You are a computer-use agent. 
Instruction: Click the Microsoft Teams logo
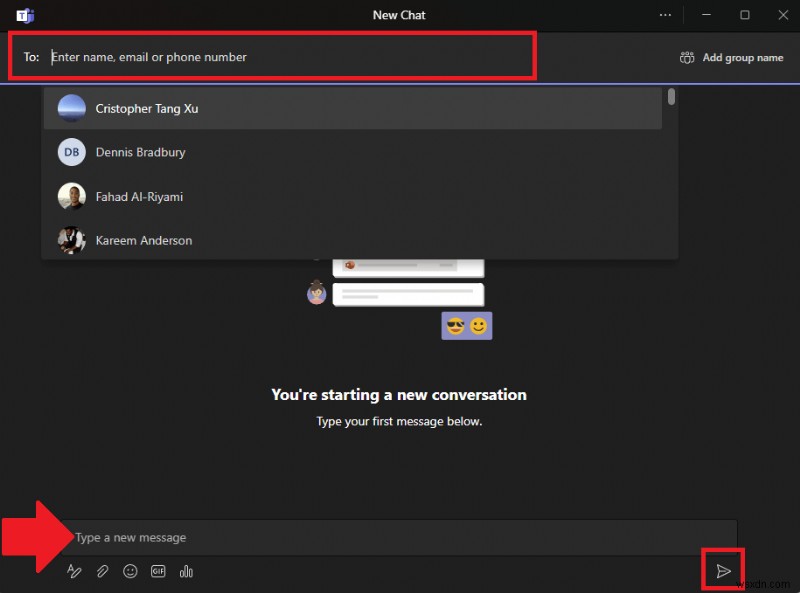click(x=25, y=15)
